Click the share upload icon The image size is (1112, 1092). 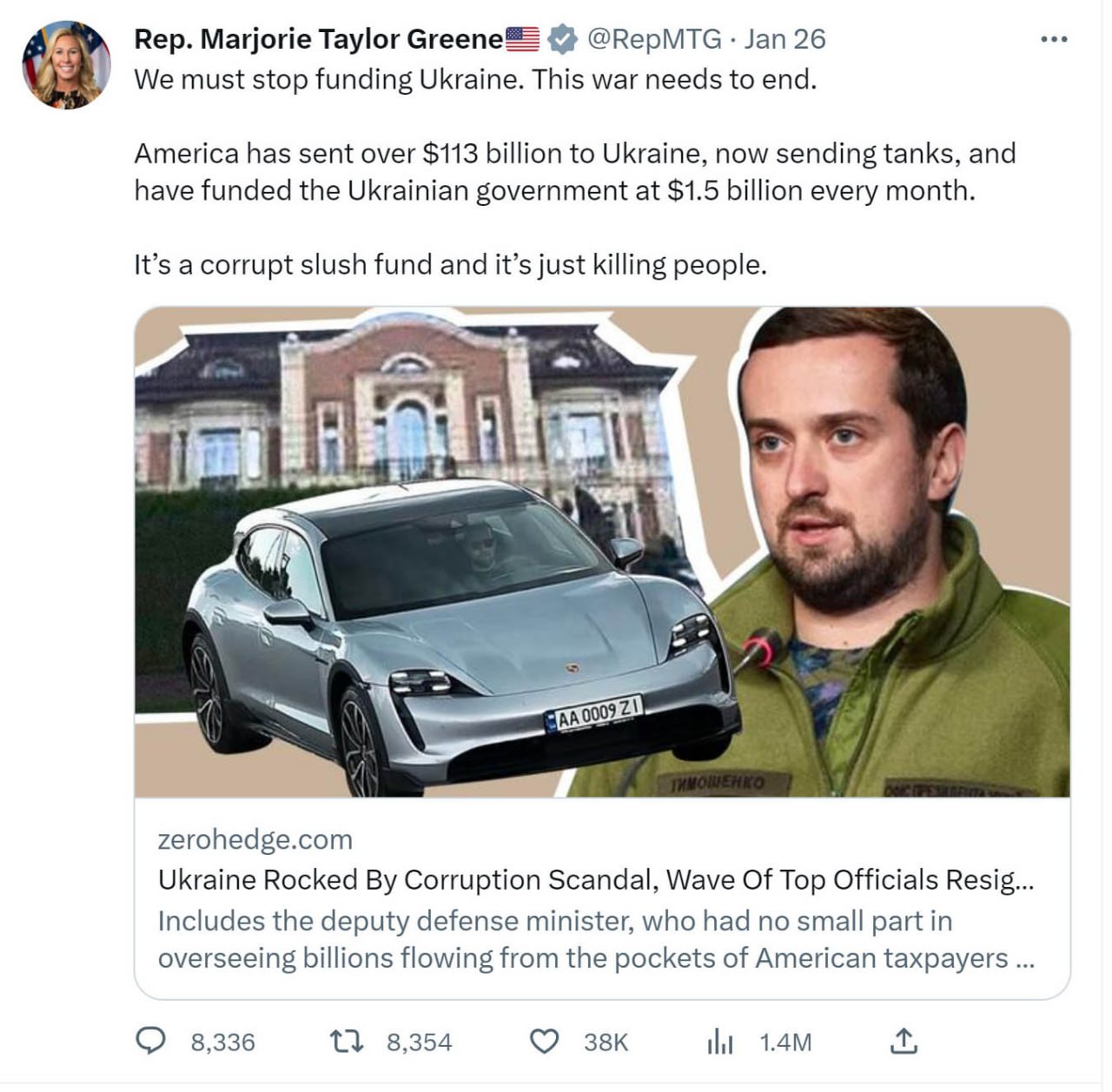(903, 1041)
